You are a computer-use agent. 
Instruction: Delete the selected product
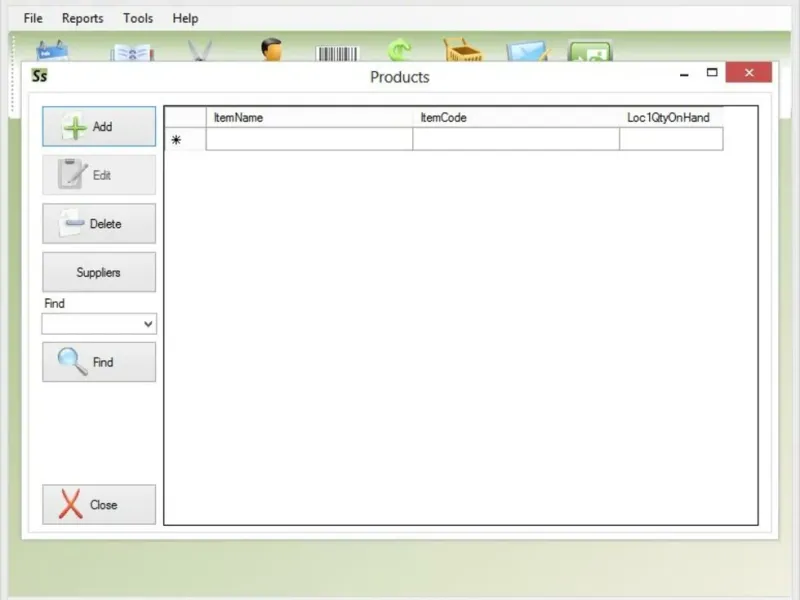click(x=99, y=223)
